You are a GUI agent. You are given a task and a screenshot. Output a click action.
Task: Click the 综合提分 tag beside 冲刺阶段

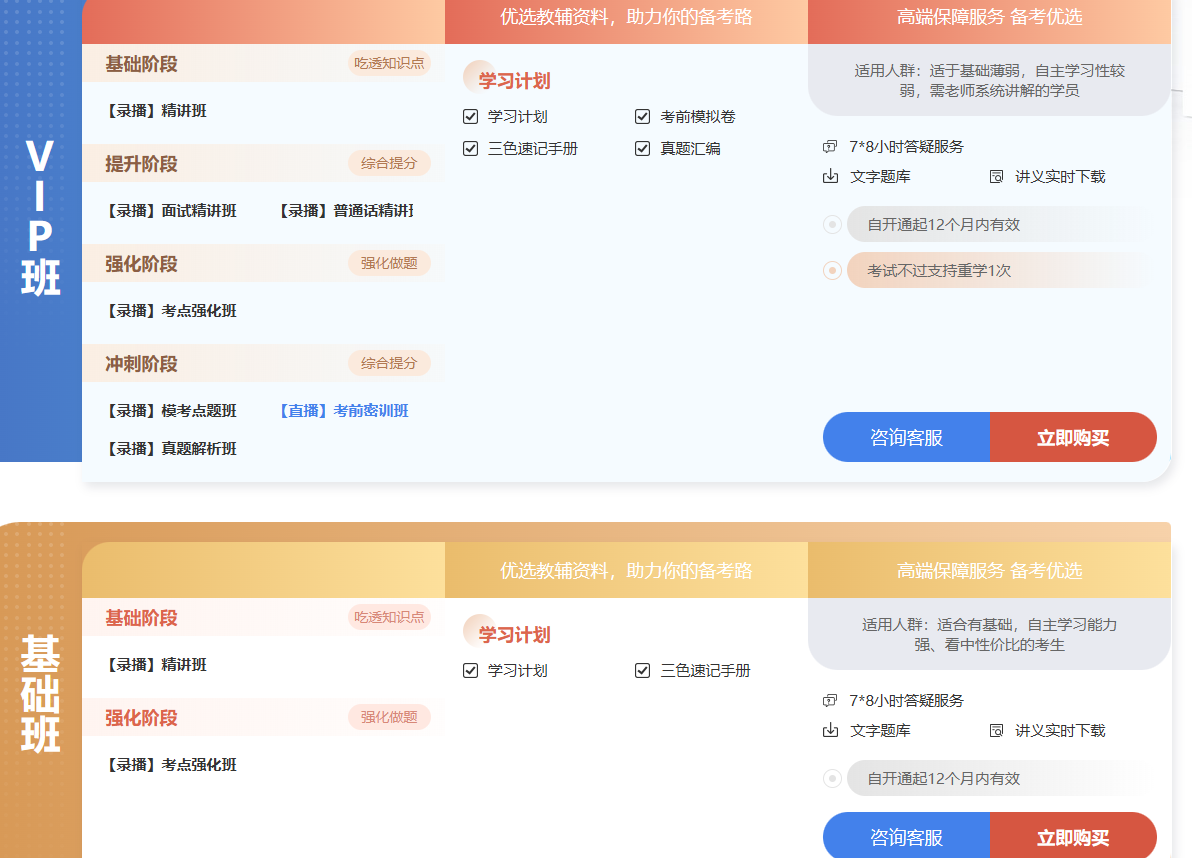[389, 363]
